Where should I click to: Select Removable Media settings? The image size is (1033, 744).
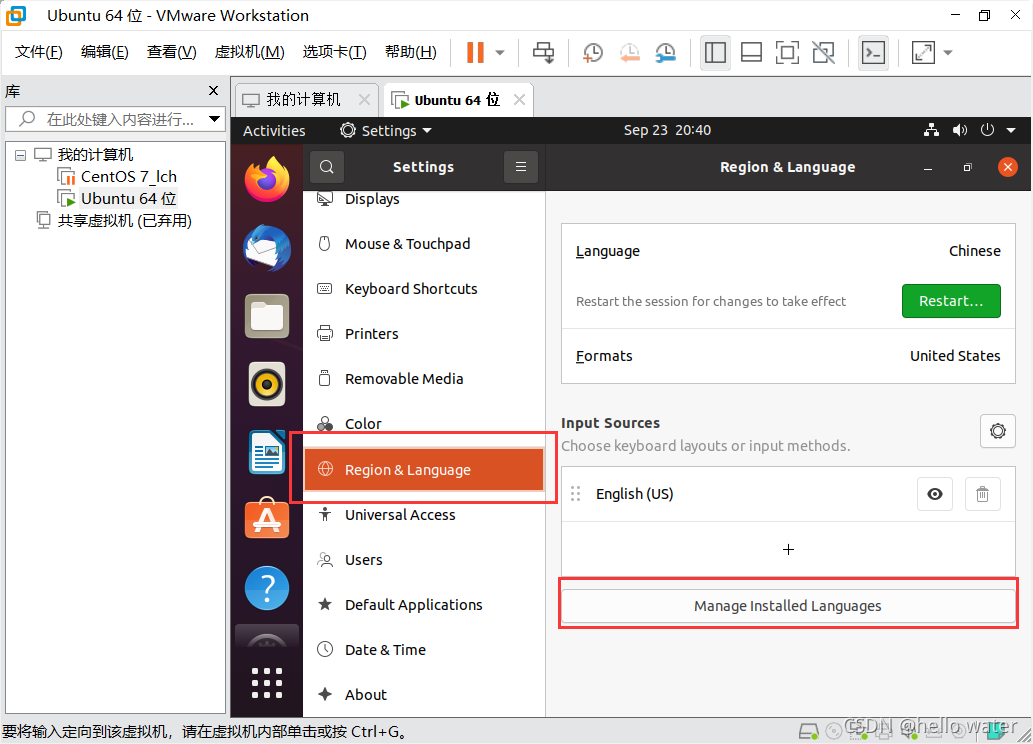(424, 379)
